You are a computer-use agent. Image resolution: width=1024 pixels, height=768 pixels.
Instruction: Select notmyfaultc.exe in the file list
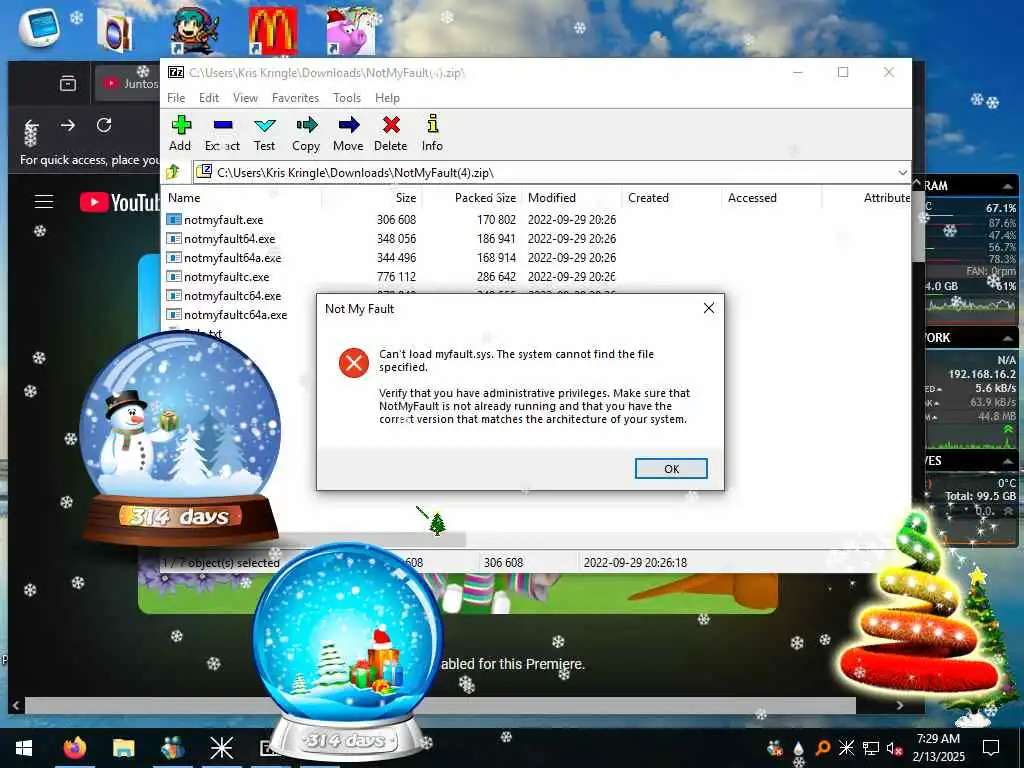tap(226, 277)
